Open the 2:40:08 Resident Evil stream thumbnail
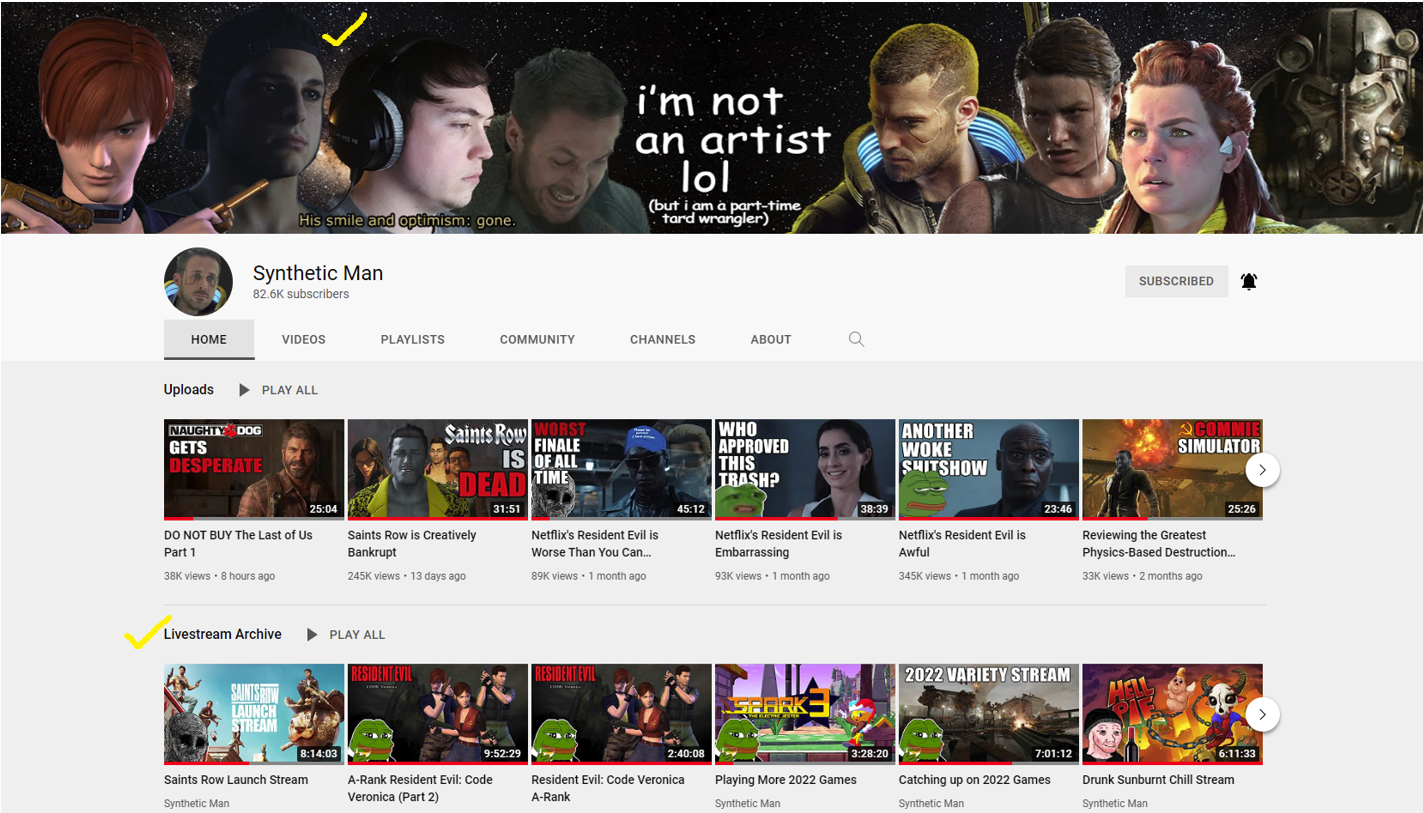This screenshot has width=1423, height=813. [x=621, y=714]
